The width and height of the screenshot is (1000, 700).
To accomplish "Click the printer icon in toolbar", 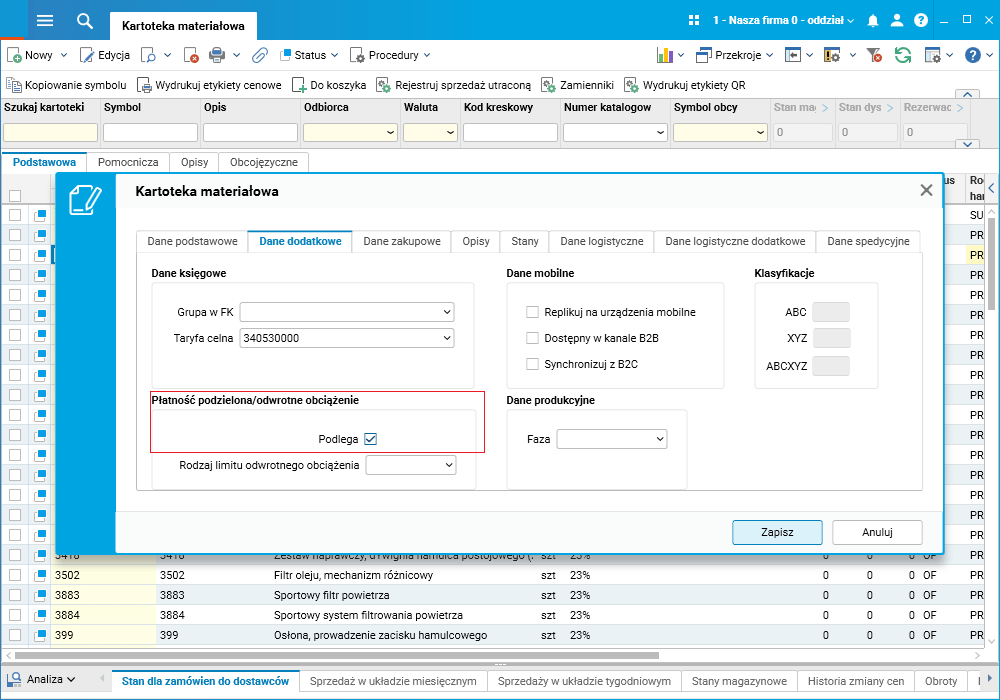I will [217, 55].
